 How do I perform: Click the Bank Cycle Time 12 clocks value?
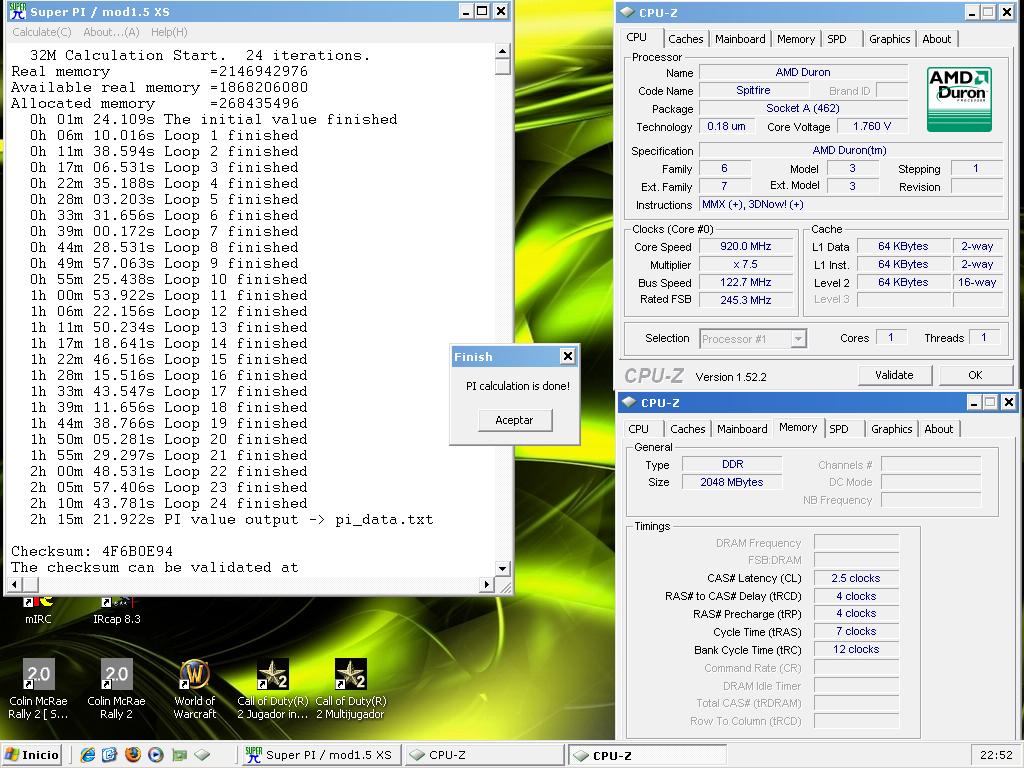tap(856, 649)
